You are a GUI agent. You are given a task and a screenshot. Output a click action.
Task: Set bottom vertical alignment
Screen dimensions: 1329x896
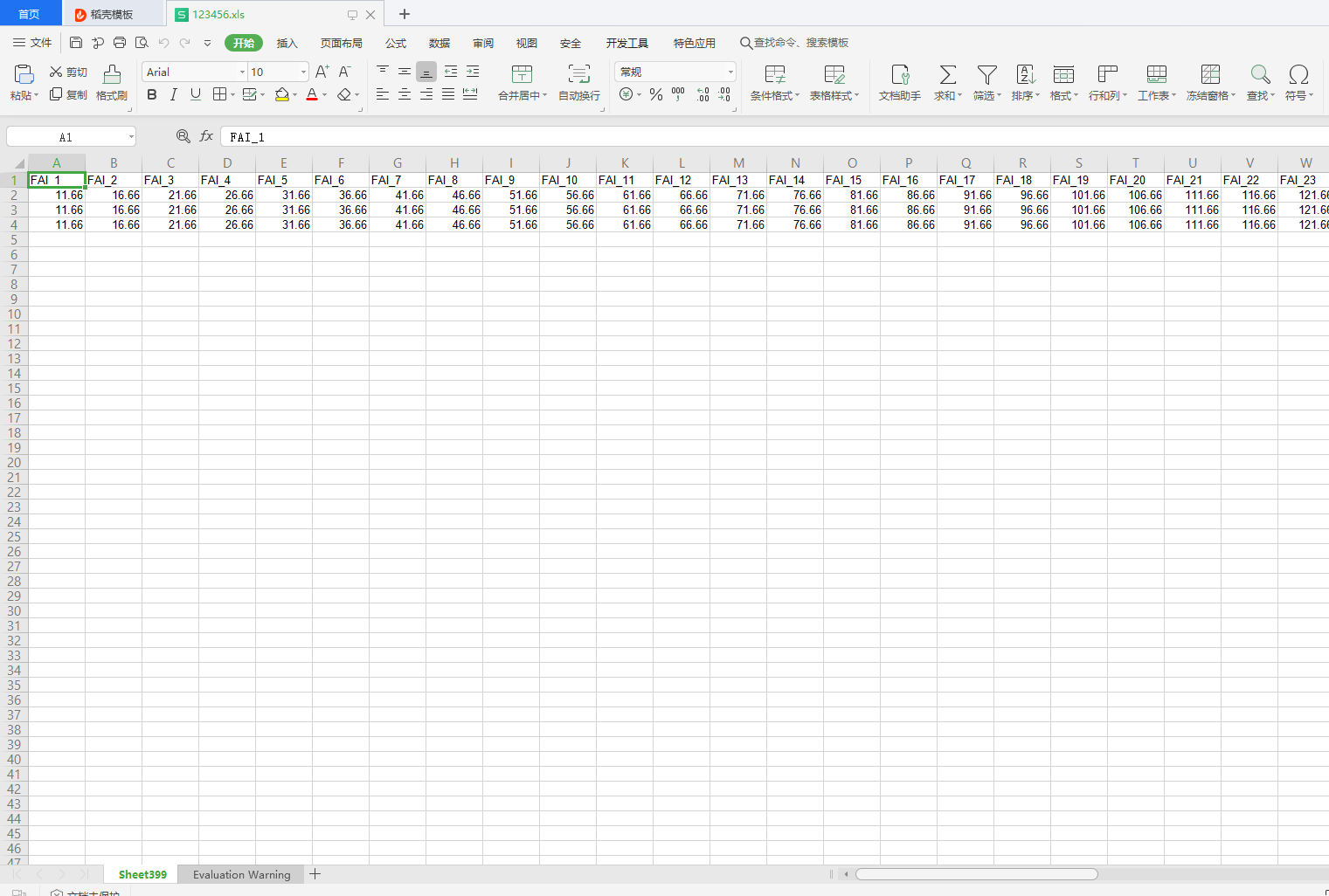426,72
